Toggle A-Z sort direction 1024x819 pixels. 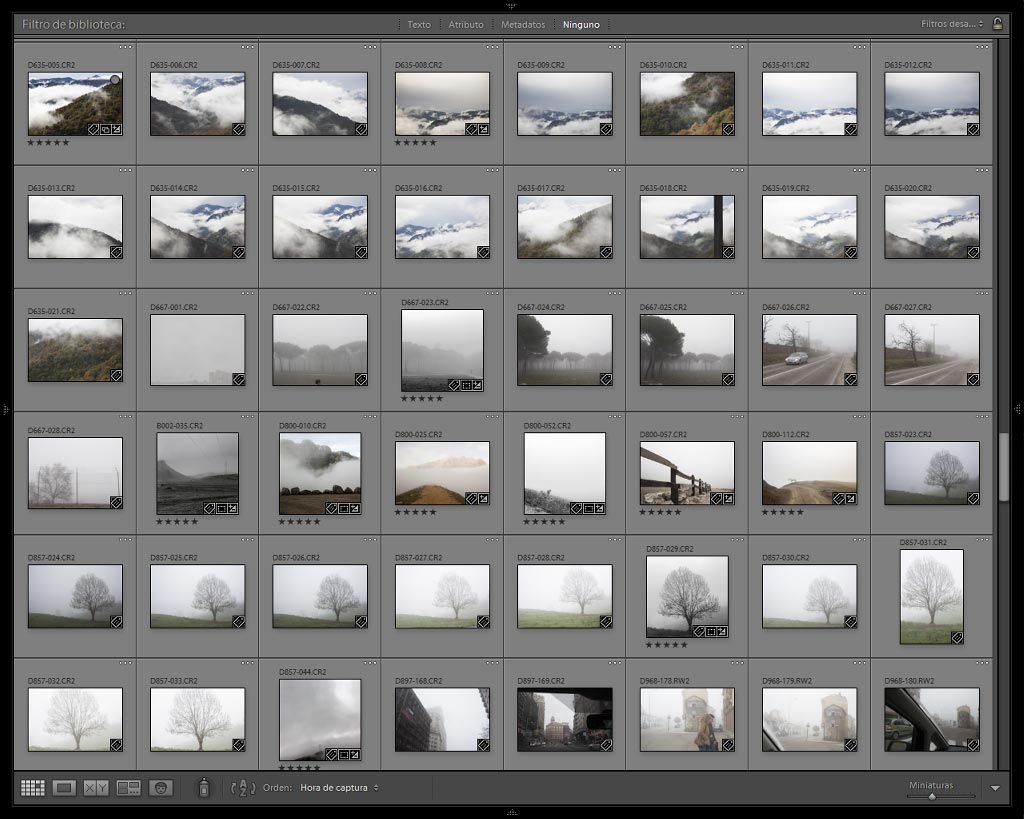point(243,788)
